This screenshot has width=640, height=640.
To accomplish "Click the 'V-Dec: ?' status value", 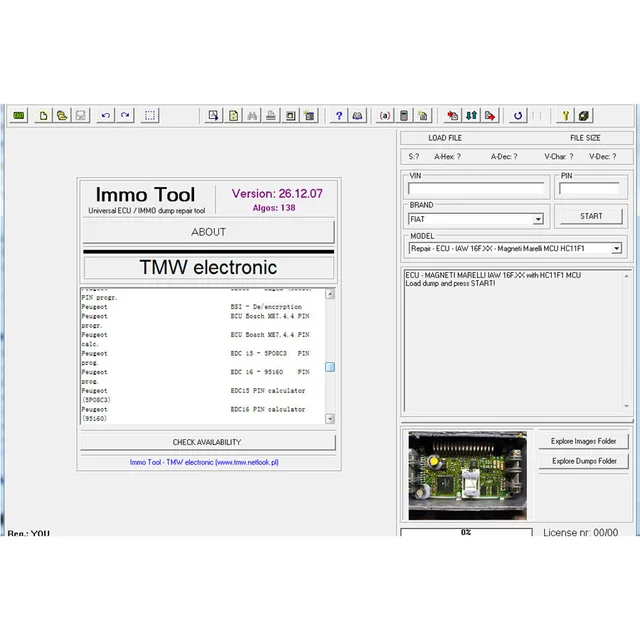I will point(602,157).
